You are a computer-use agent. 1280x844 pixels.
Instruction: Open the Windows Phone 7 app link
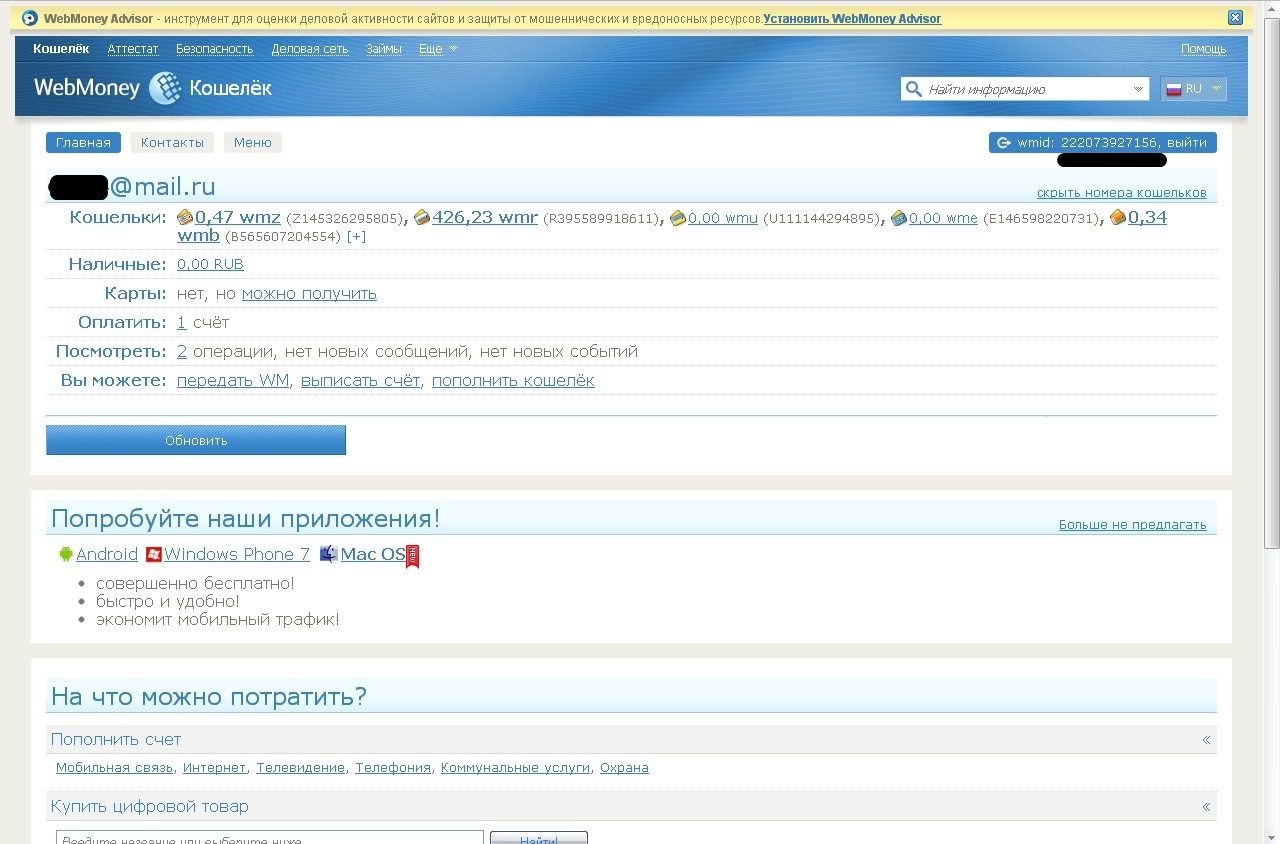pos(237,554)
